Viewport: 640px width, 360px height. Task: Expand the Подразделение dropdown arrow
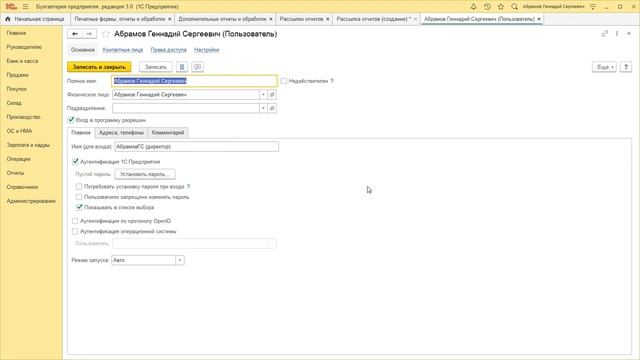pos(263,108)
